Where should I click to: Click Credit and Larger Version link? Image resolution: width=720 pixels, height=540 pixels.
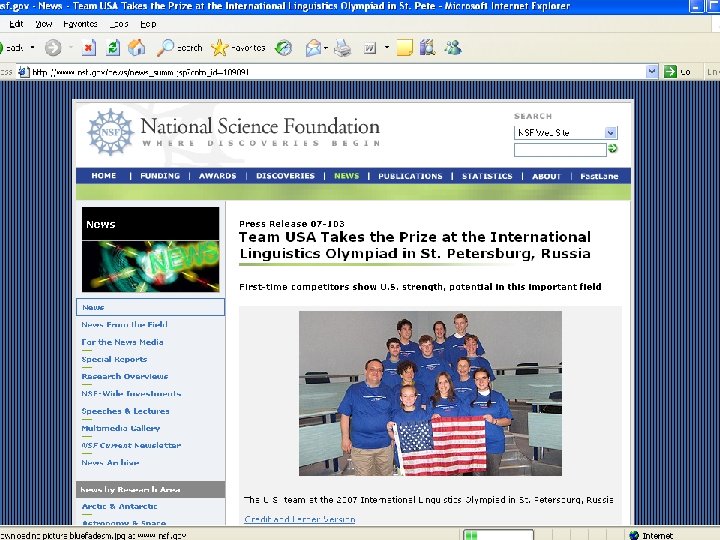click(299, 519)
